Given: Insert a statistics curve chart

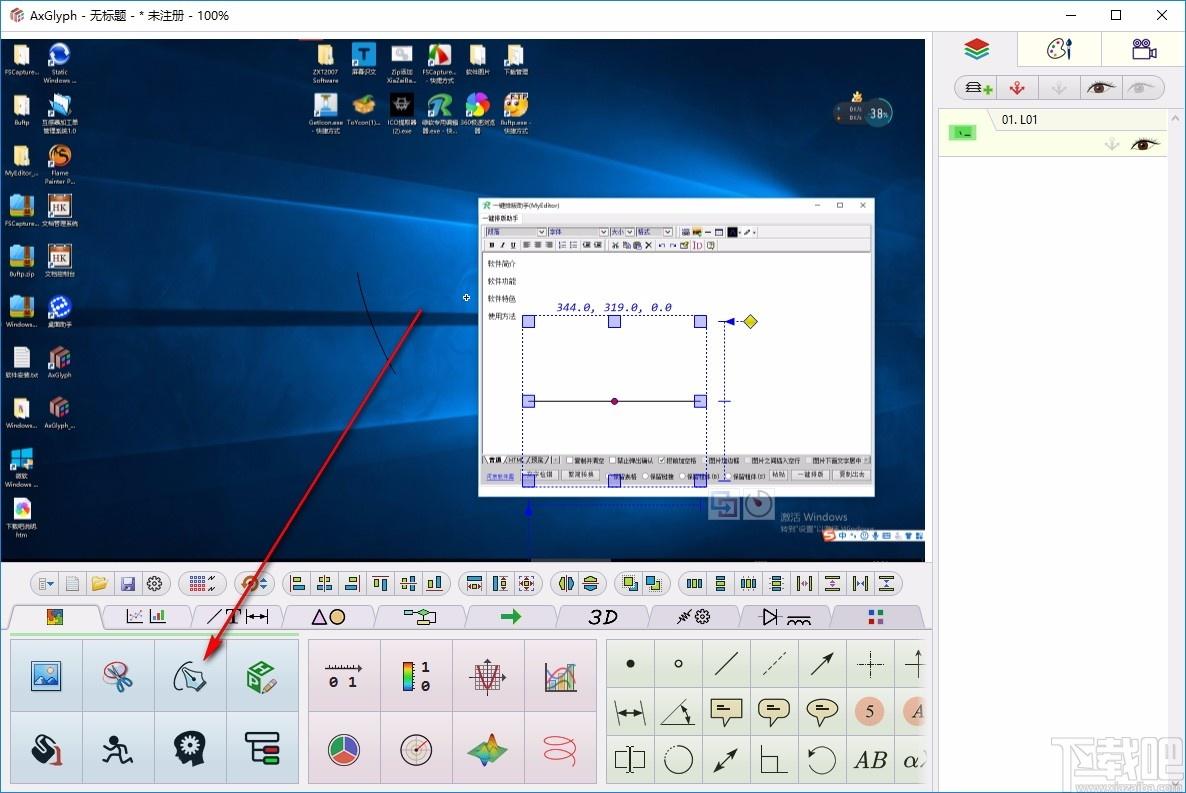Looking at the screenshot, I should pos(560,676).
